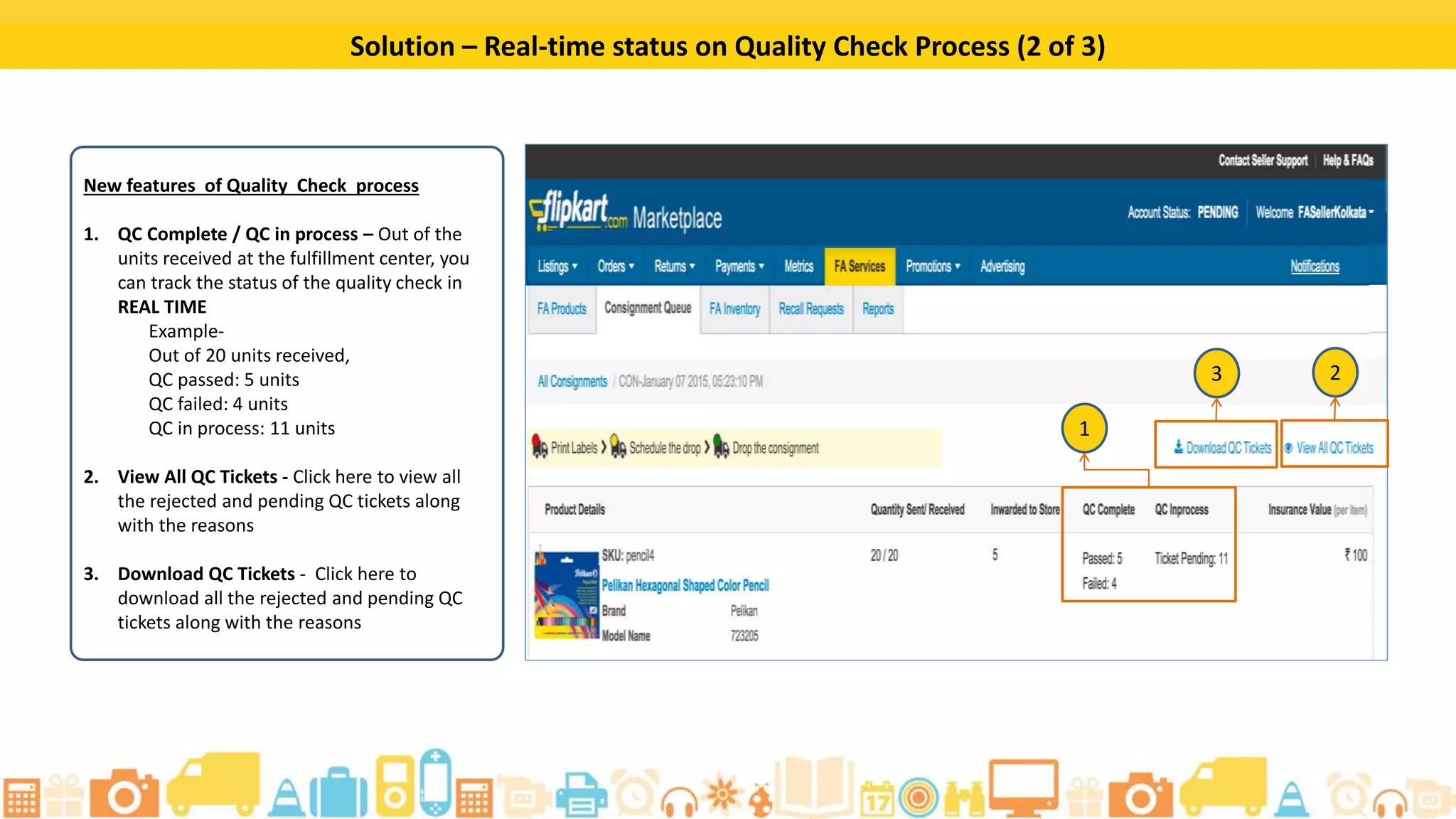Click the color pencil product thumbnail
The height and width of the screenshot is (819, 1456).
click(x=566, y=594)
